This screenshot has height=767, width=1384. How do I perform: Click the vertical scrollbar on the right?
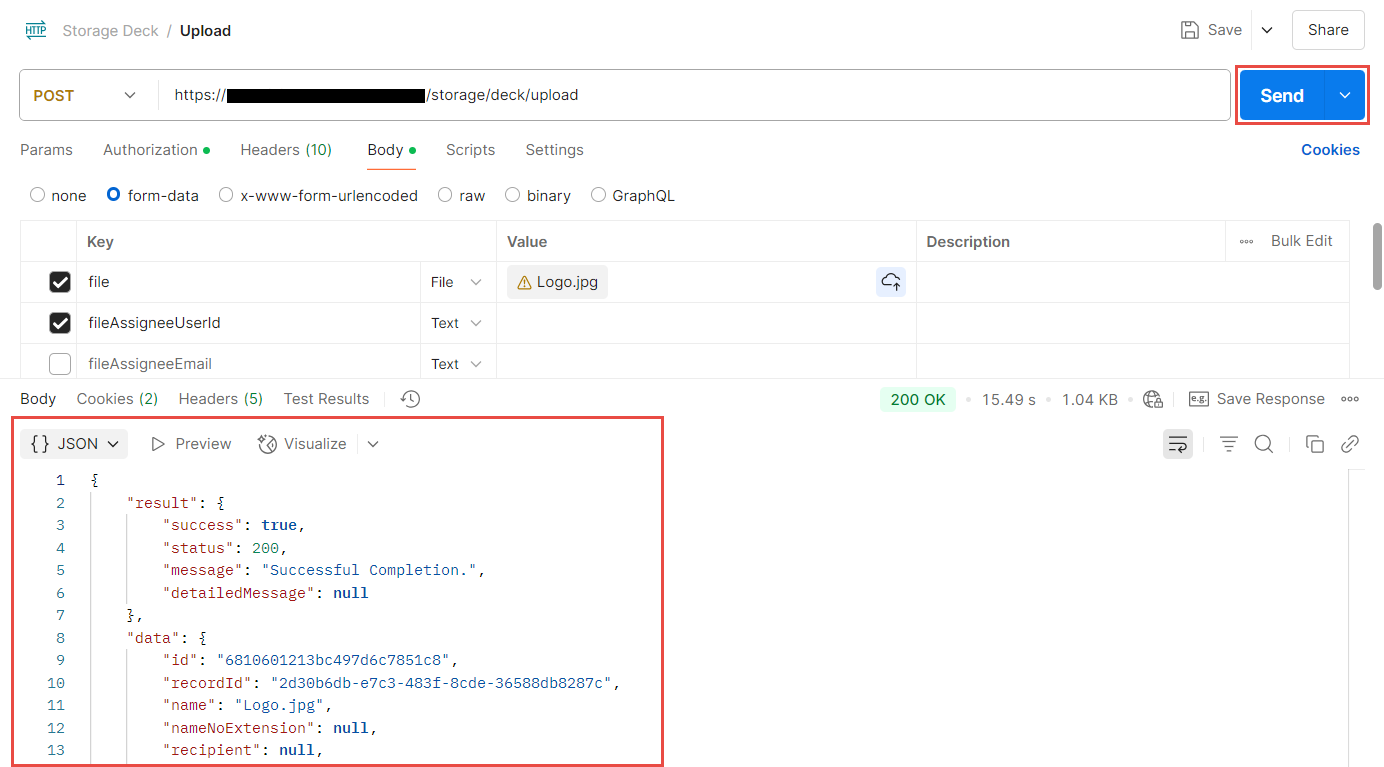coord(1377,256)
